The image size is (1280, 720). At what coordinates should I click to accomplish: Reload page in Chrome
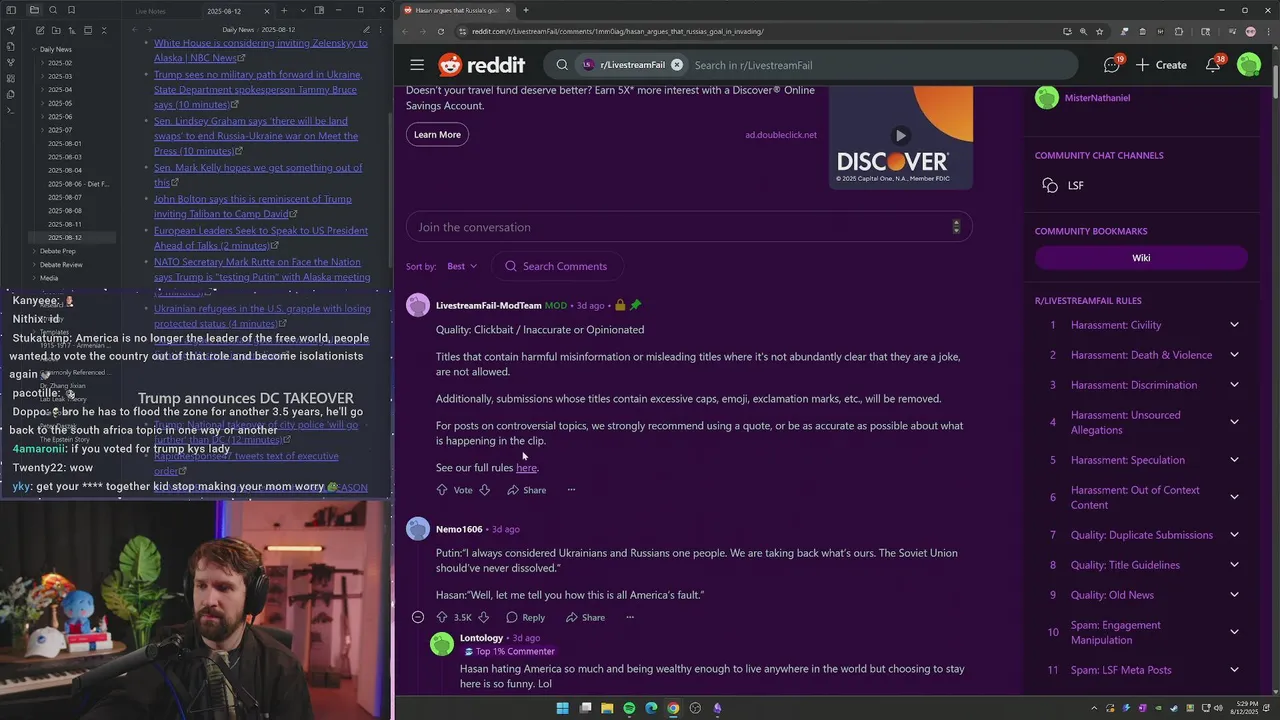click(x=441, y=31)
